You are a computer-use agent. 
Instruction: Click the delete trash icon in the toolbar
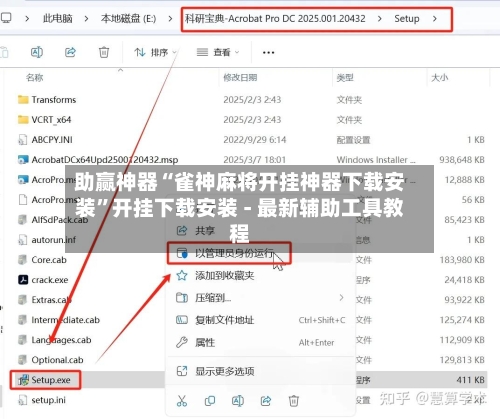[x=104, y=52]
